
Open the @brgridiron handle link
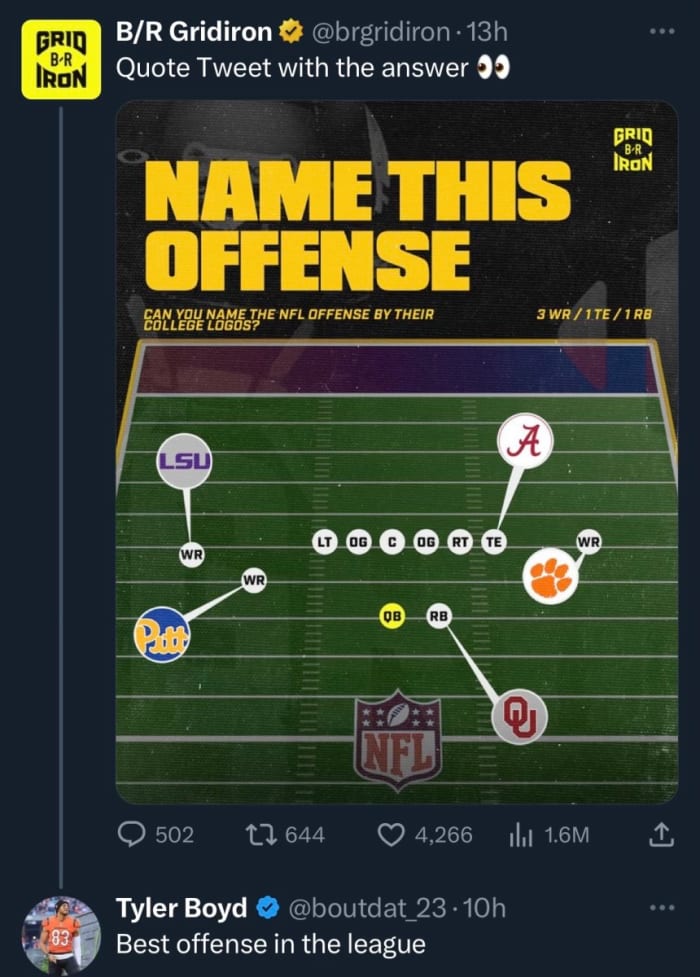tap(381, 33)
